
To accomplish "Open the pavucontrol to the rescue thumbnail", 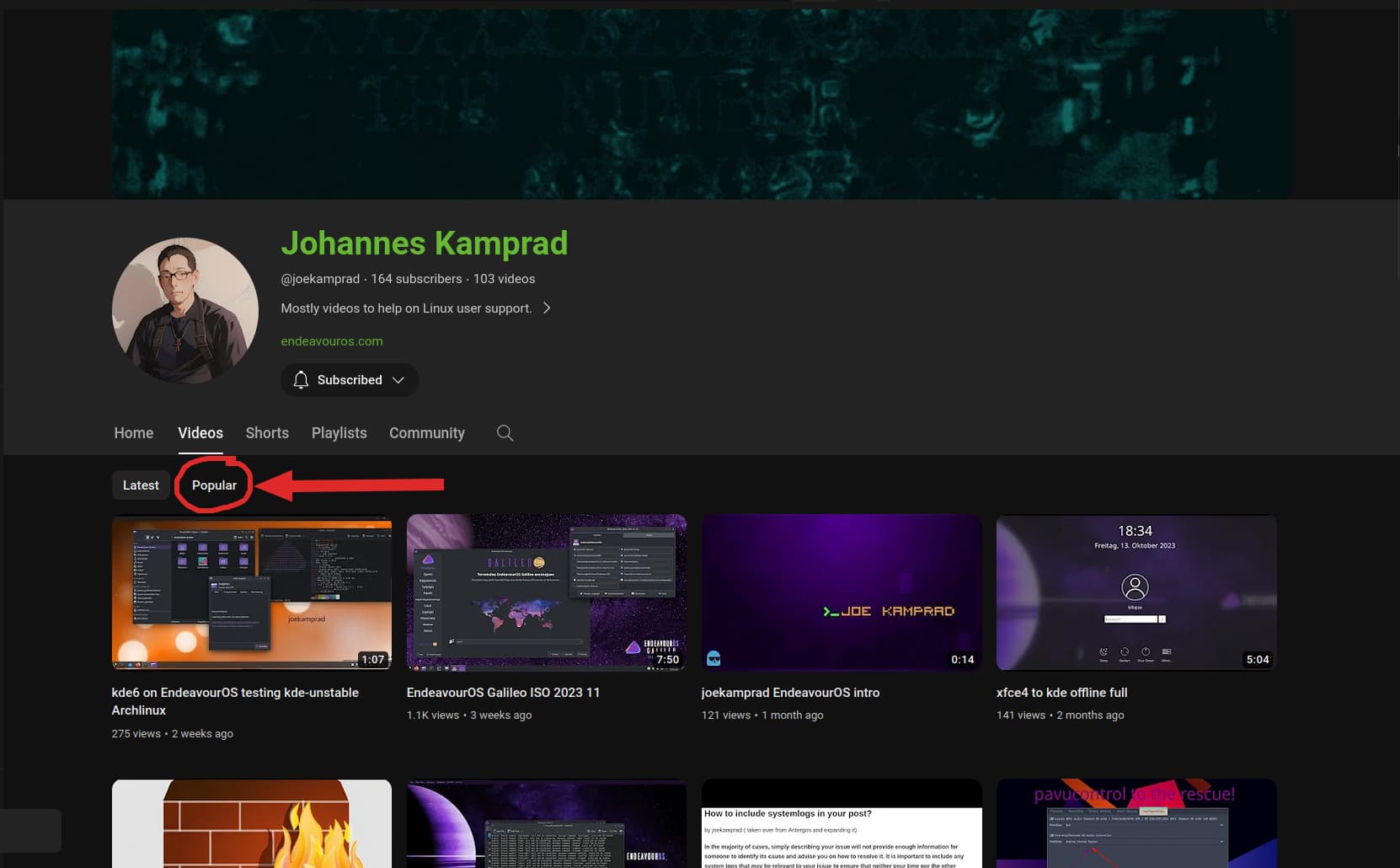I will 1136,823.
